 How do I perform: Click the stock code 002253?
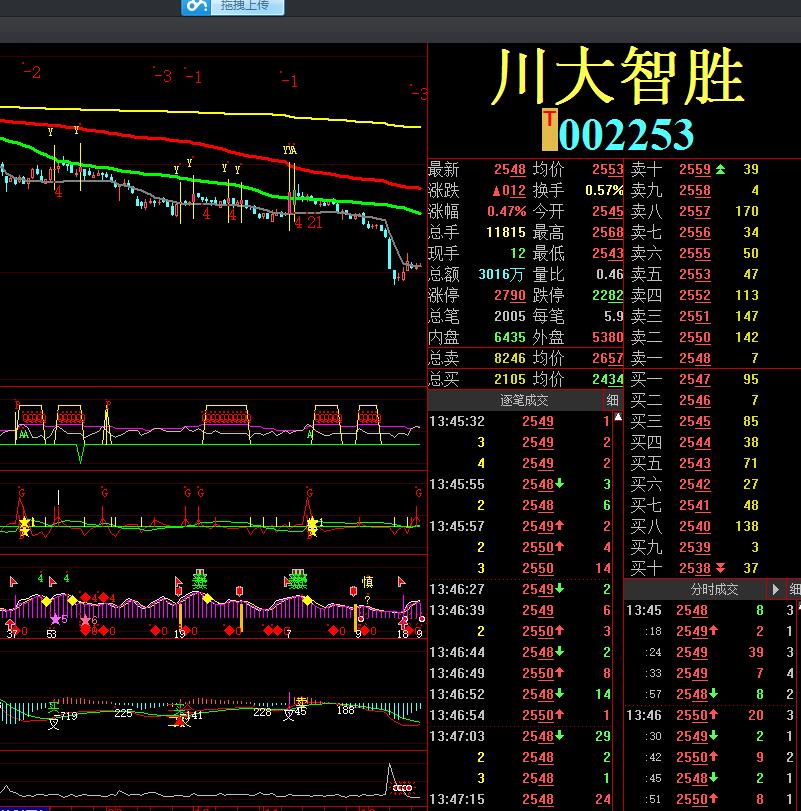coord(626,134)
